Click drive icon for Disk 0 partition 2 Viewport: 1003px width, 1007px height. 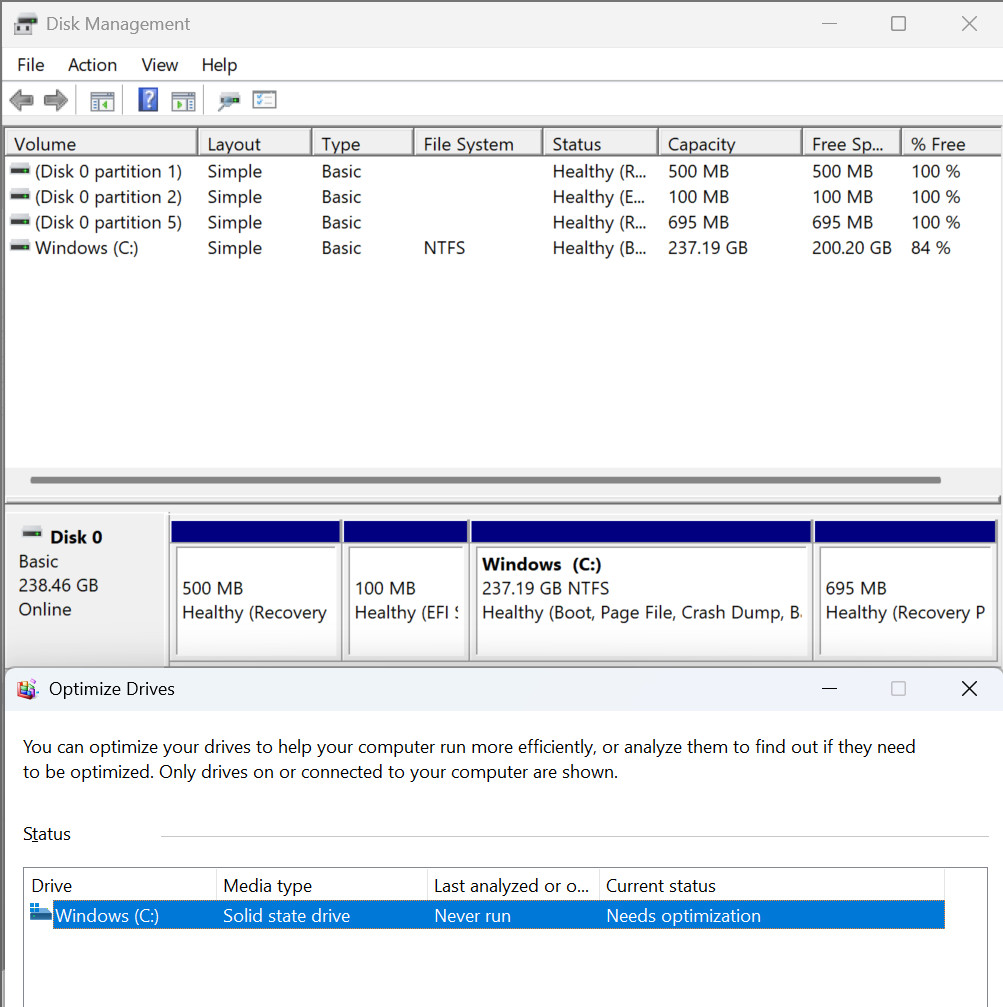tap(21, 195)
